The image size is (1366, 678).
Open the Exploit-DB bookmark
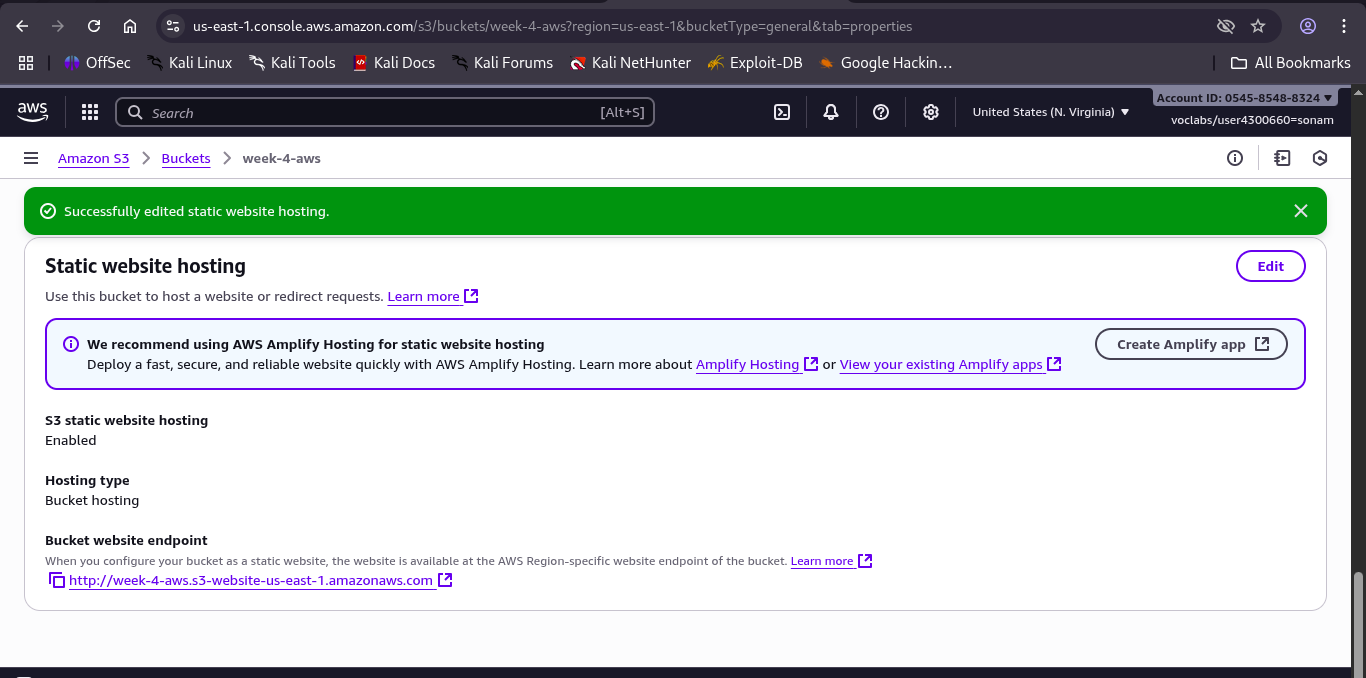[x=755, y=62]
